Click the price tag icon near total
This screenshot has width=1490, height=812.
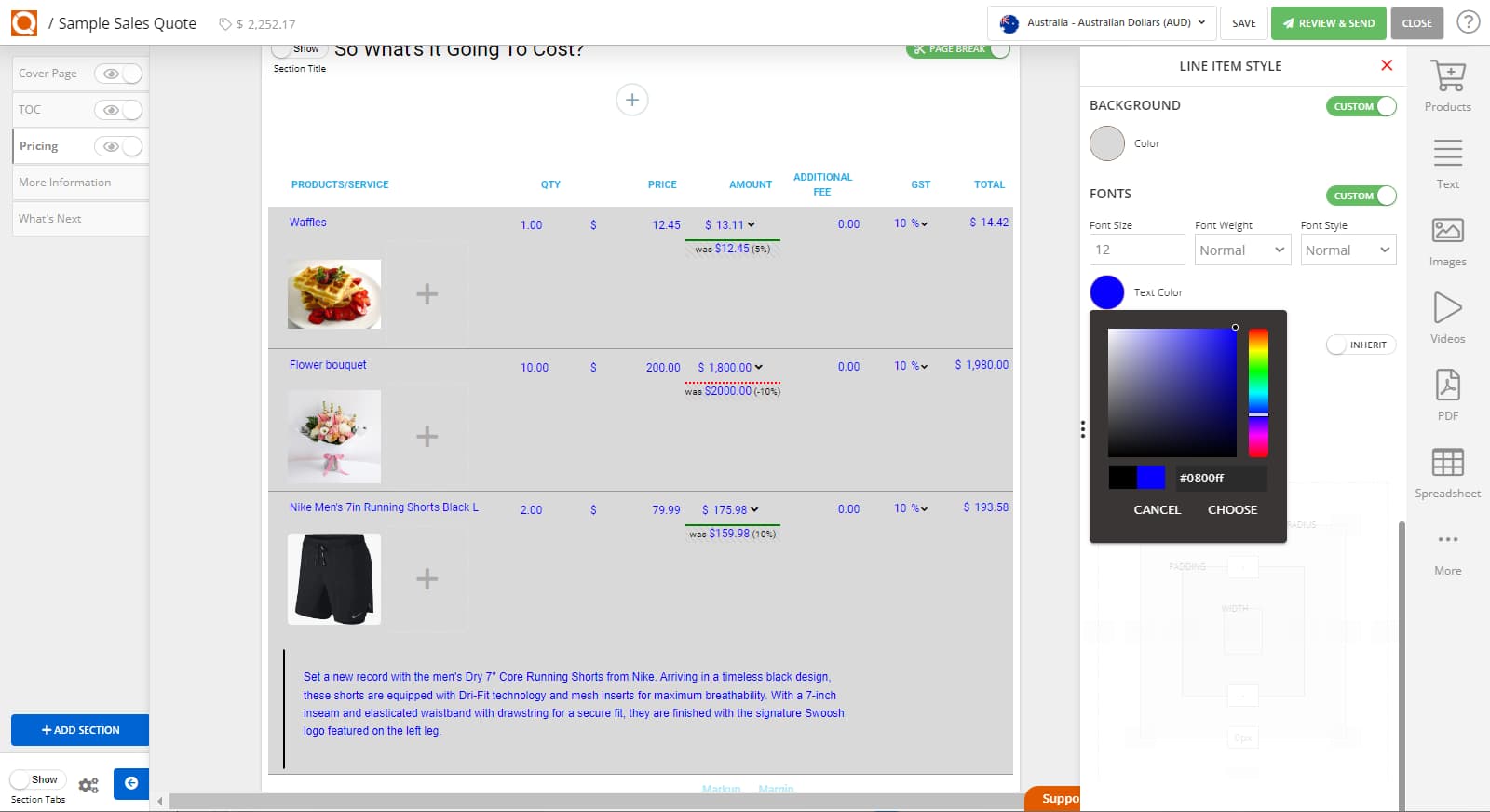tap(224, 24)
